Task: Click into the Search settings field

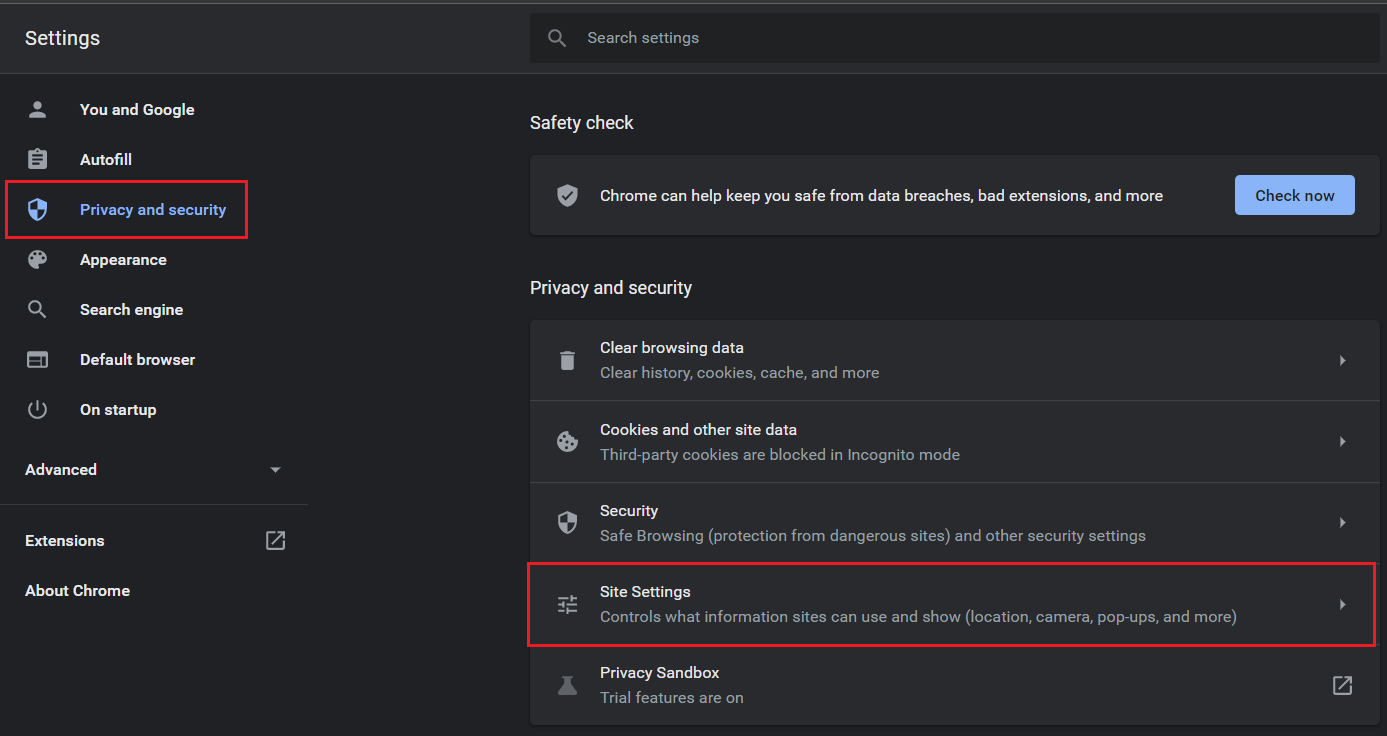Action: pyautogui.click(x=950, y=38)
